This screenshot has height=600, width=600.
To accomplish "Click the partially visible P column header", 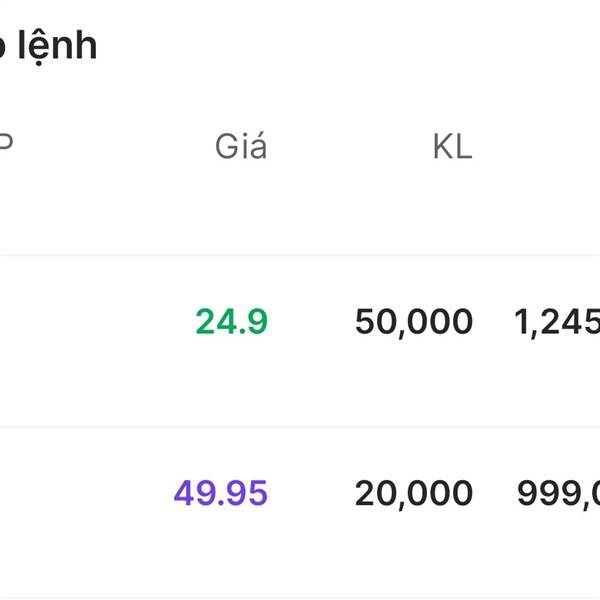I will click(x=6, y=144).
